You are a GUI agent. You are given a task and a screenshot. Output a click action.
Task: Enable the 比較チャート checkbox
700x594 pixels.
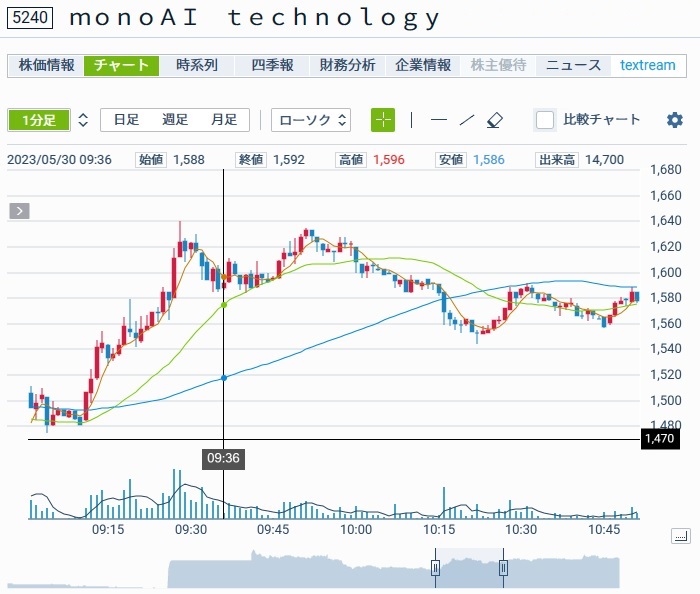[545, 120]
